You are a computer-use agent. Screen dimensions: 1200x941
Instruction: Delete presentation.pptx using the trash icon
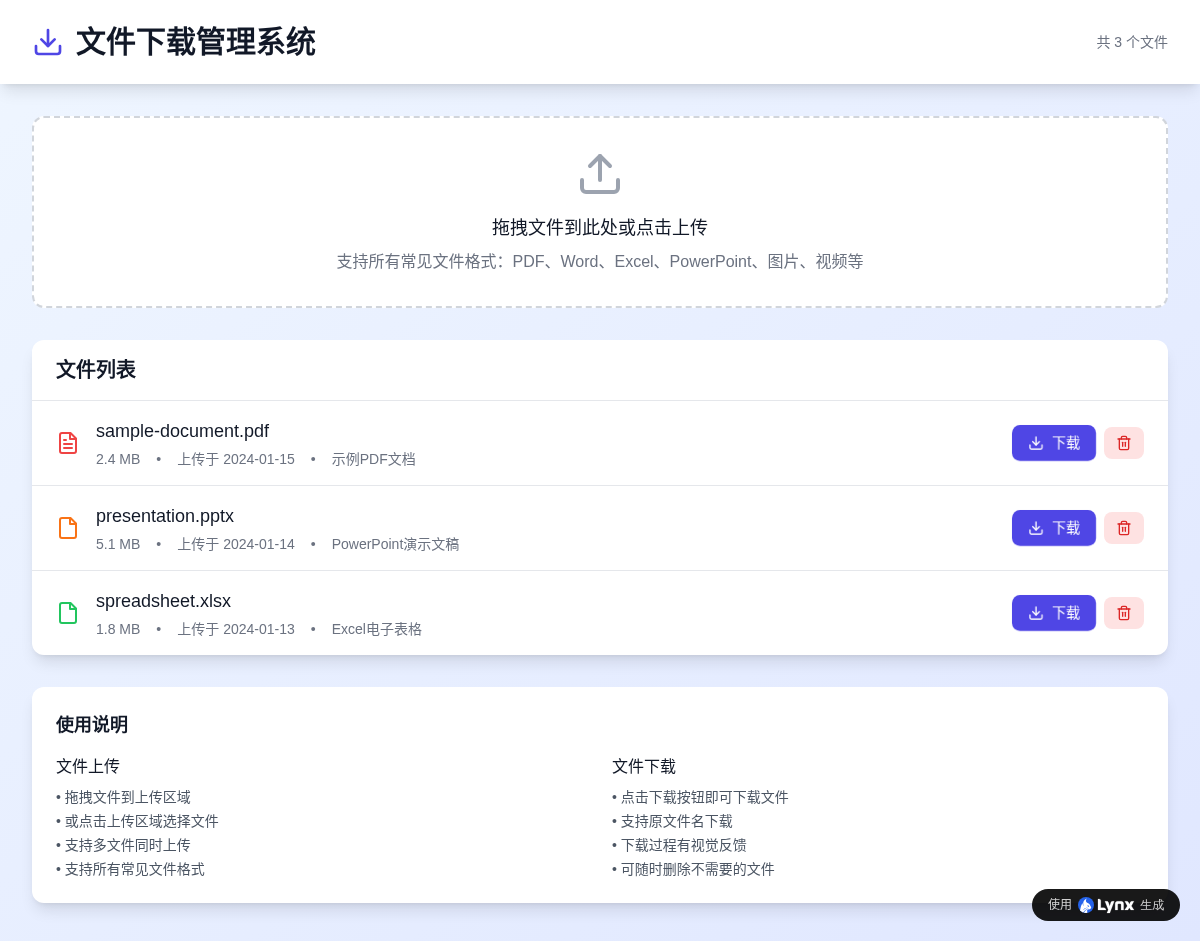[1123, 528]
